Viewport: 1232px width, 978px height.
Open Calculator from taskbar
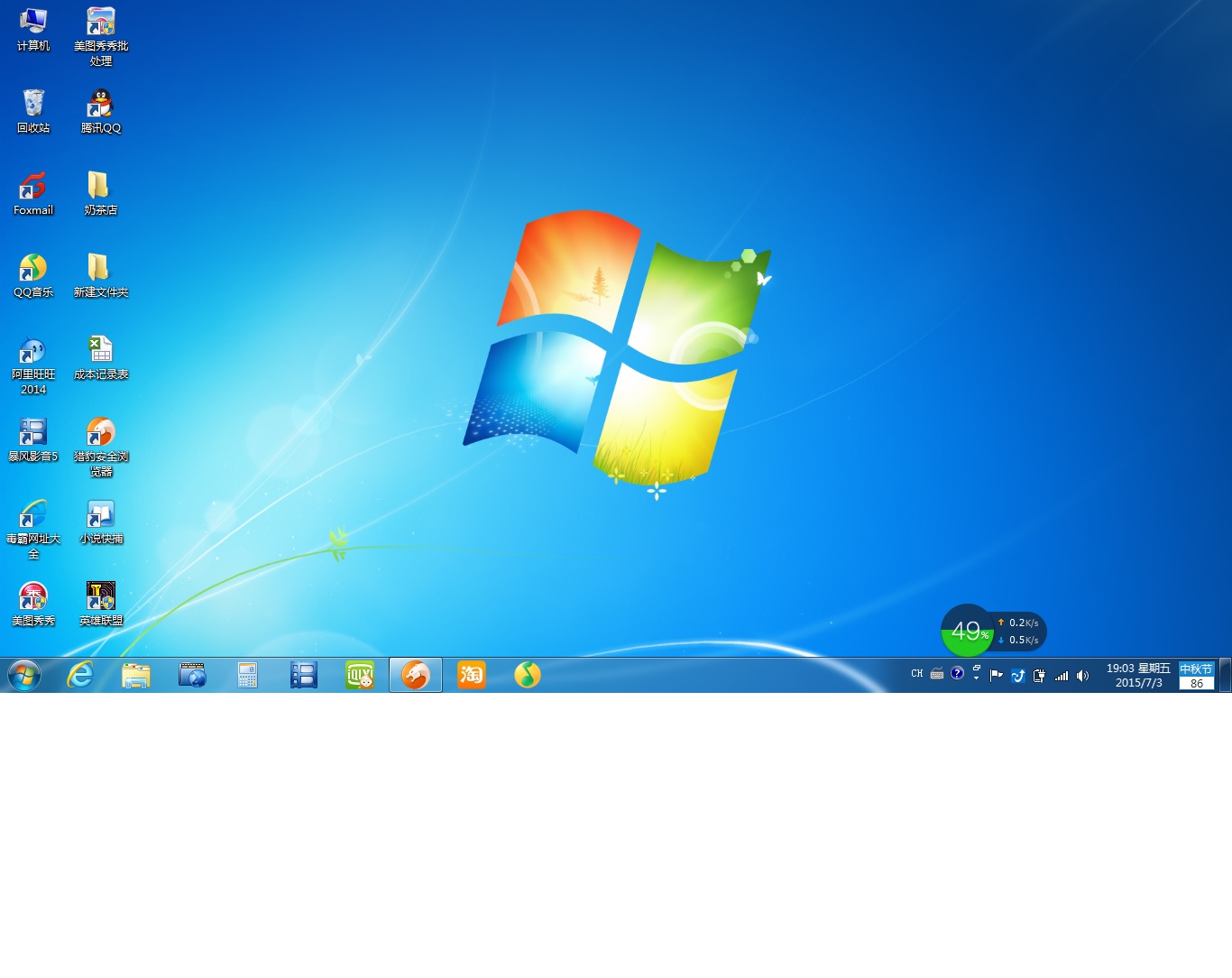tap(248, 675)
